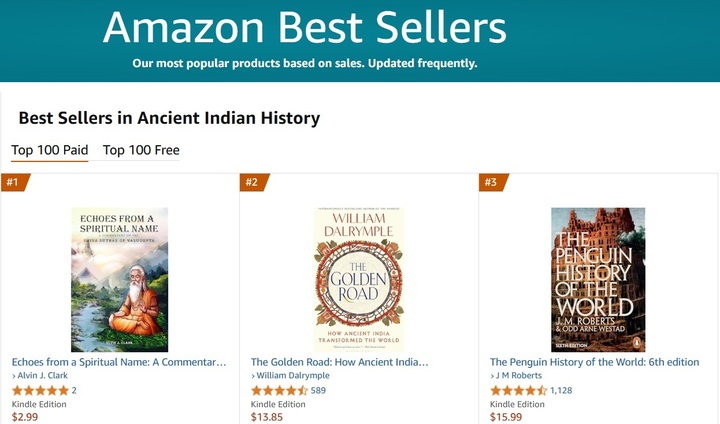Open the #2 rank badge

click(254, 182)
